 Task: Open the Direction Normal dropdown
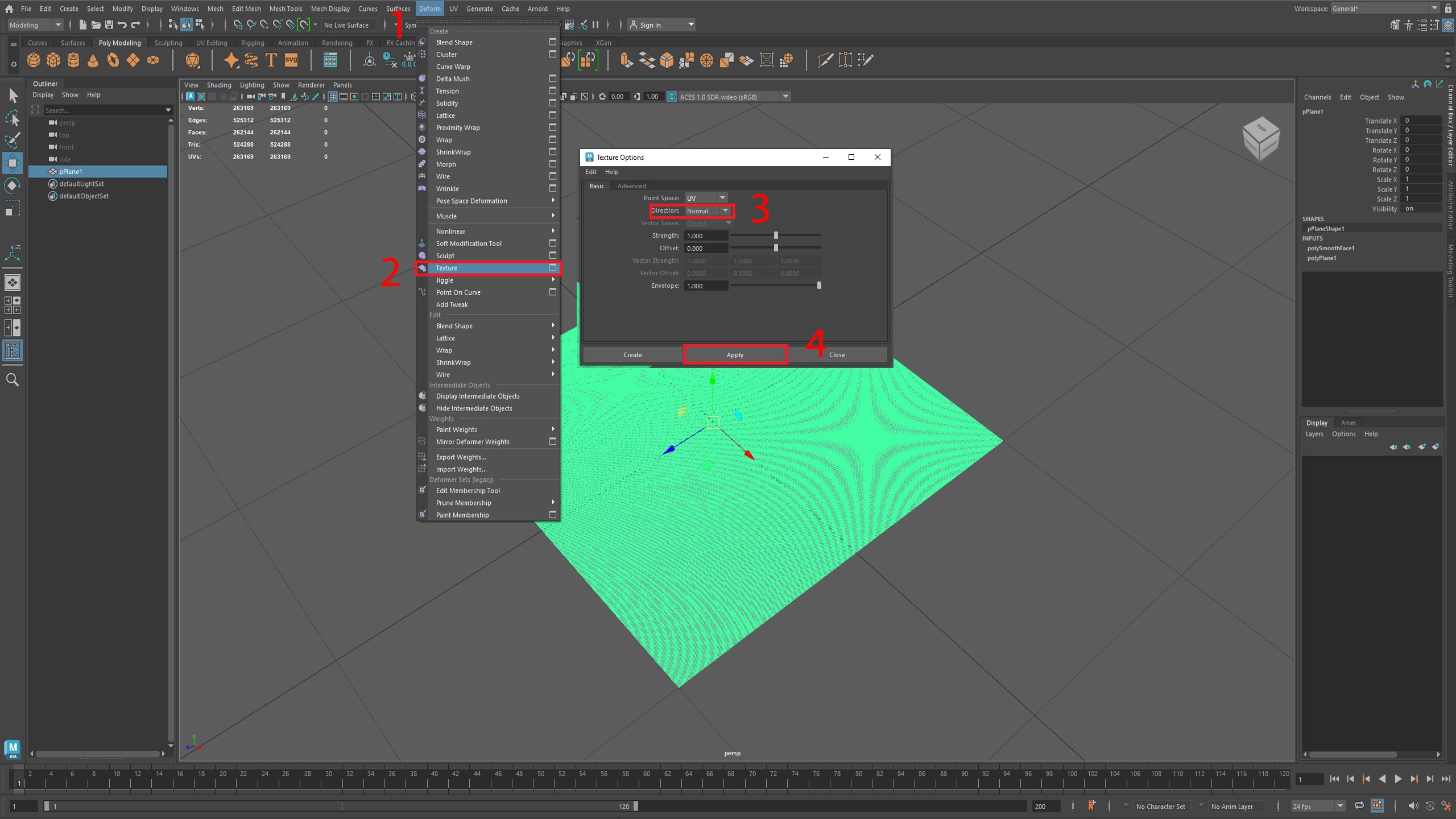point(708,211)
